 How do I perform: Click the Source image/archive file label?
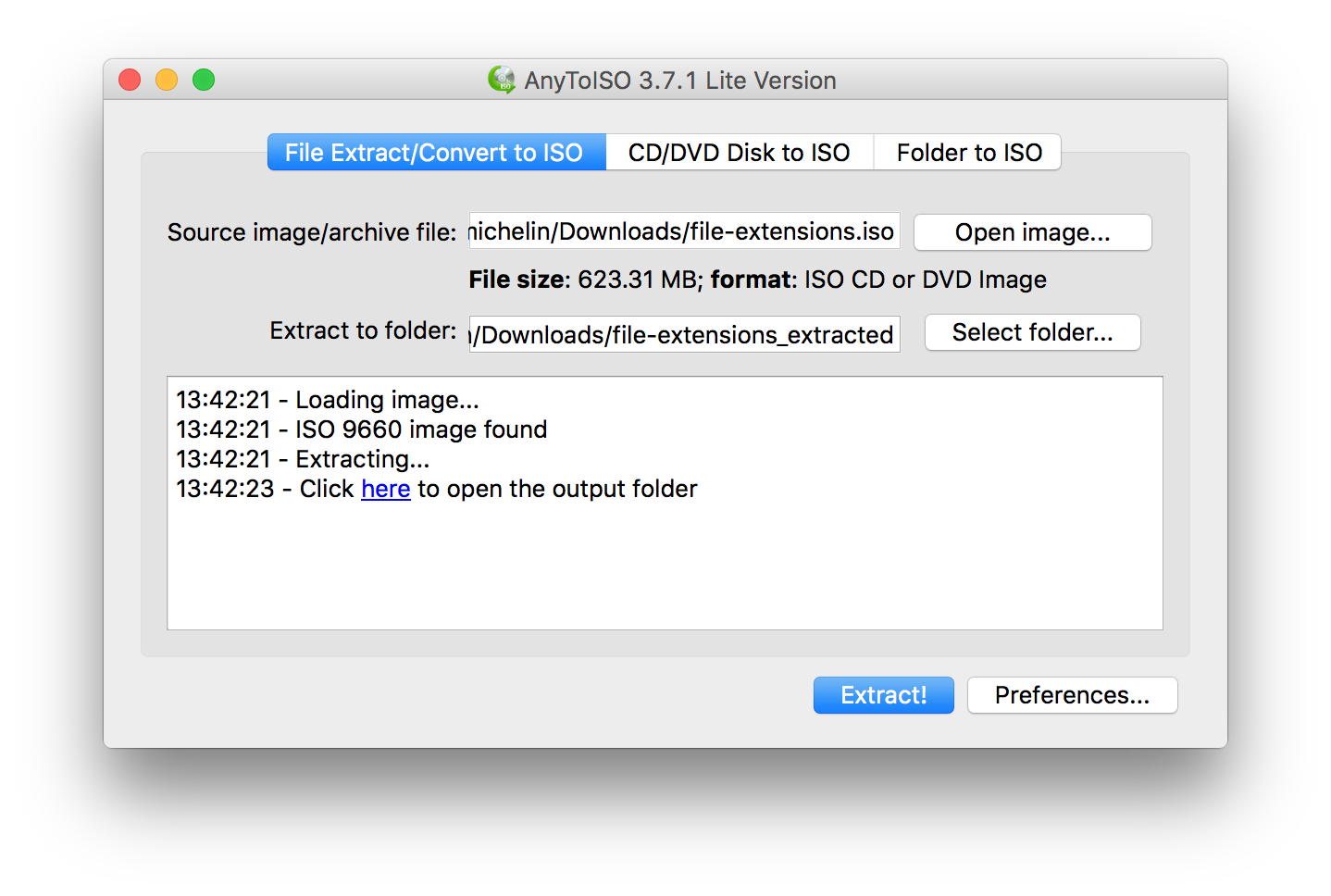click(312, 232)
